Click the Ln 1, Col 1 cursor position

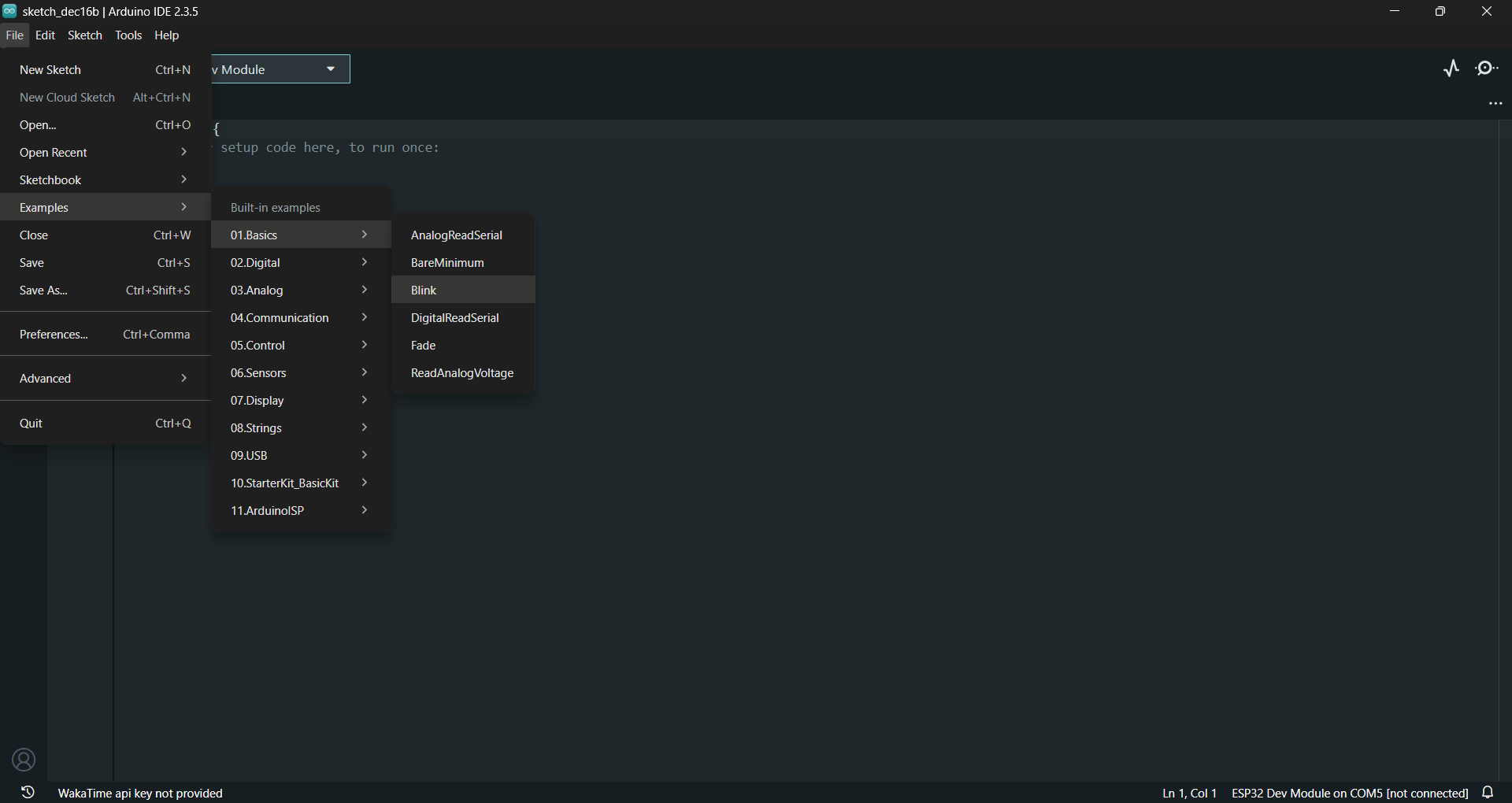click(1189, 793)
